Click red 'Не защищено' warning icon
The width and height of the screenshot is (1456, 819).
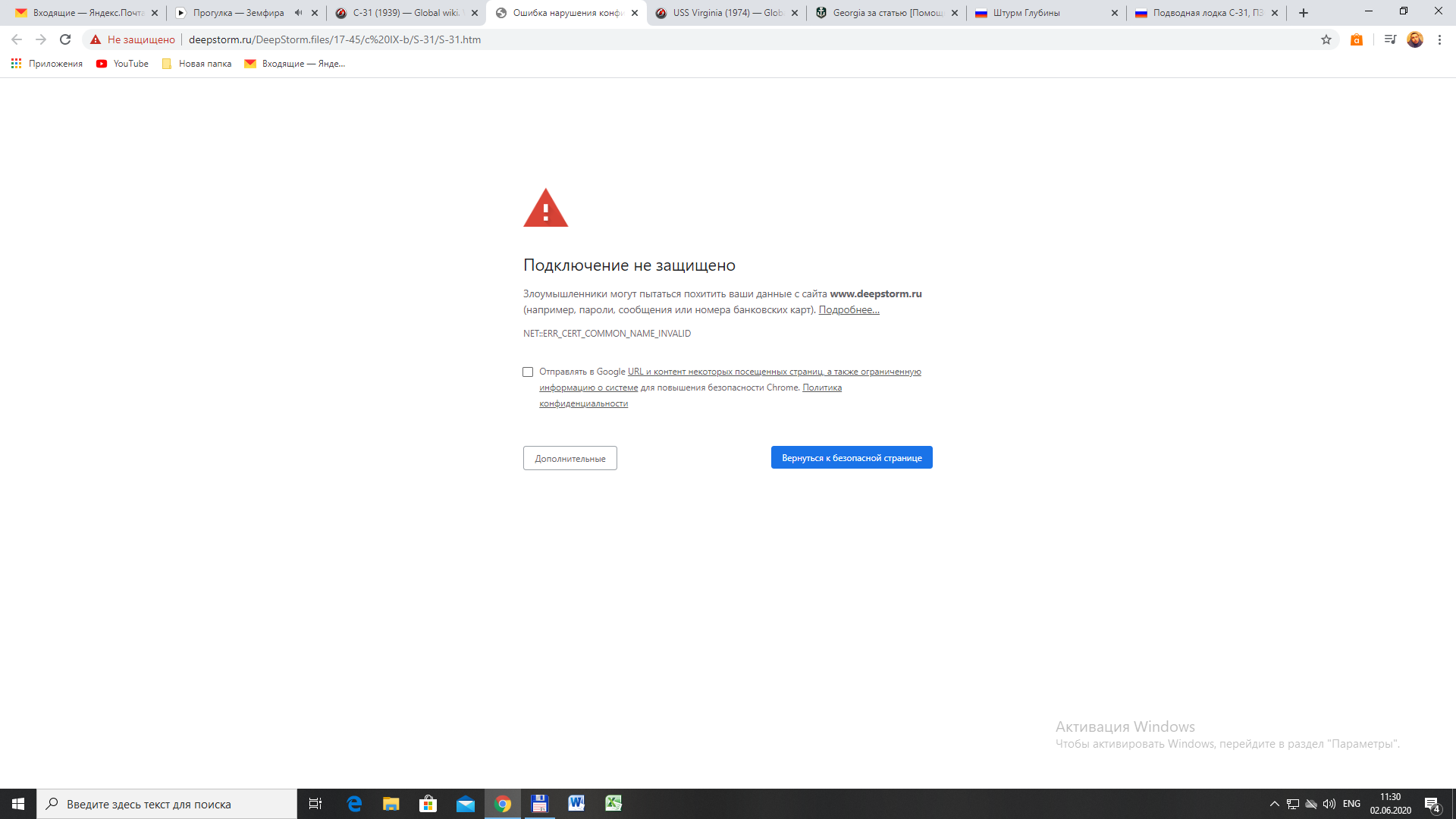point(96,39)
